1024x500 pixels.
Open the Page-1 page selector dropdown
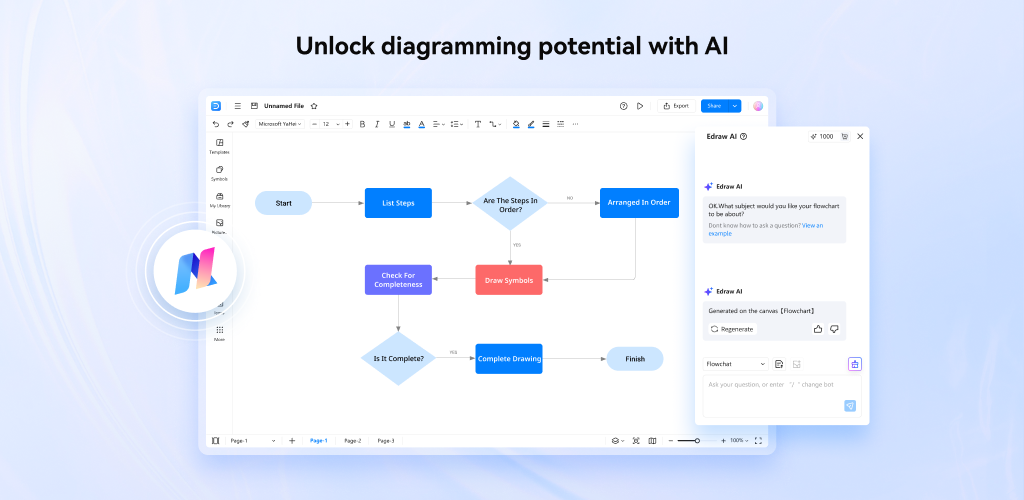[253, 441]
